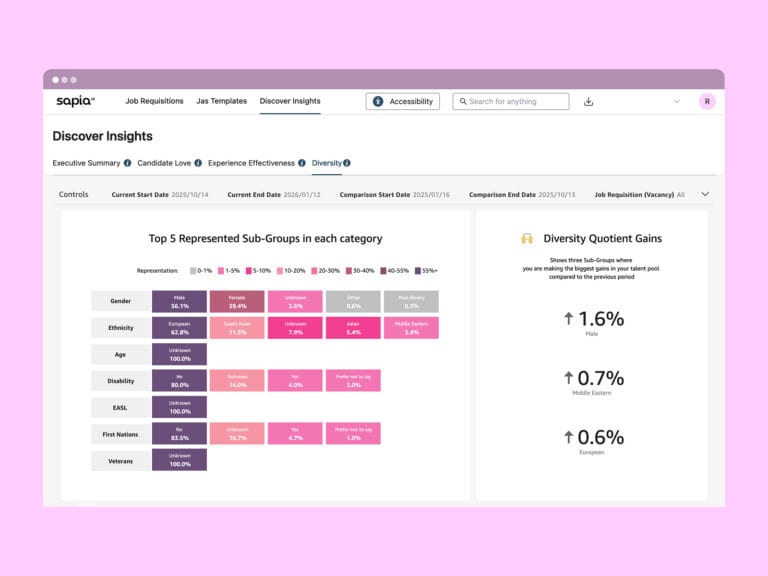Select the Diversity tab
This screenshot has width=768, height=576.
click(327, 163)
